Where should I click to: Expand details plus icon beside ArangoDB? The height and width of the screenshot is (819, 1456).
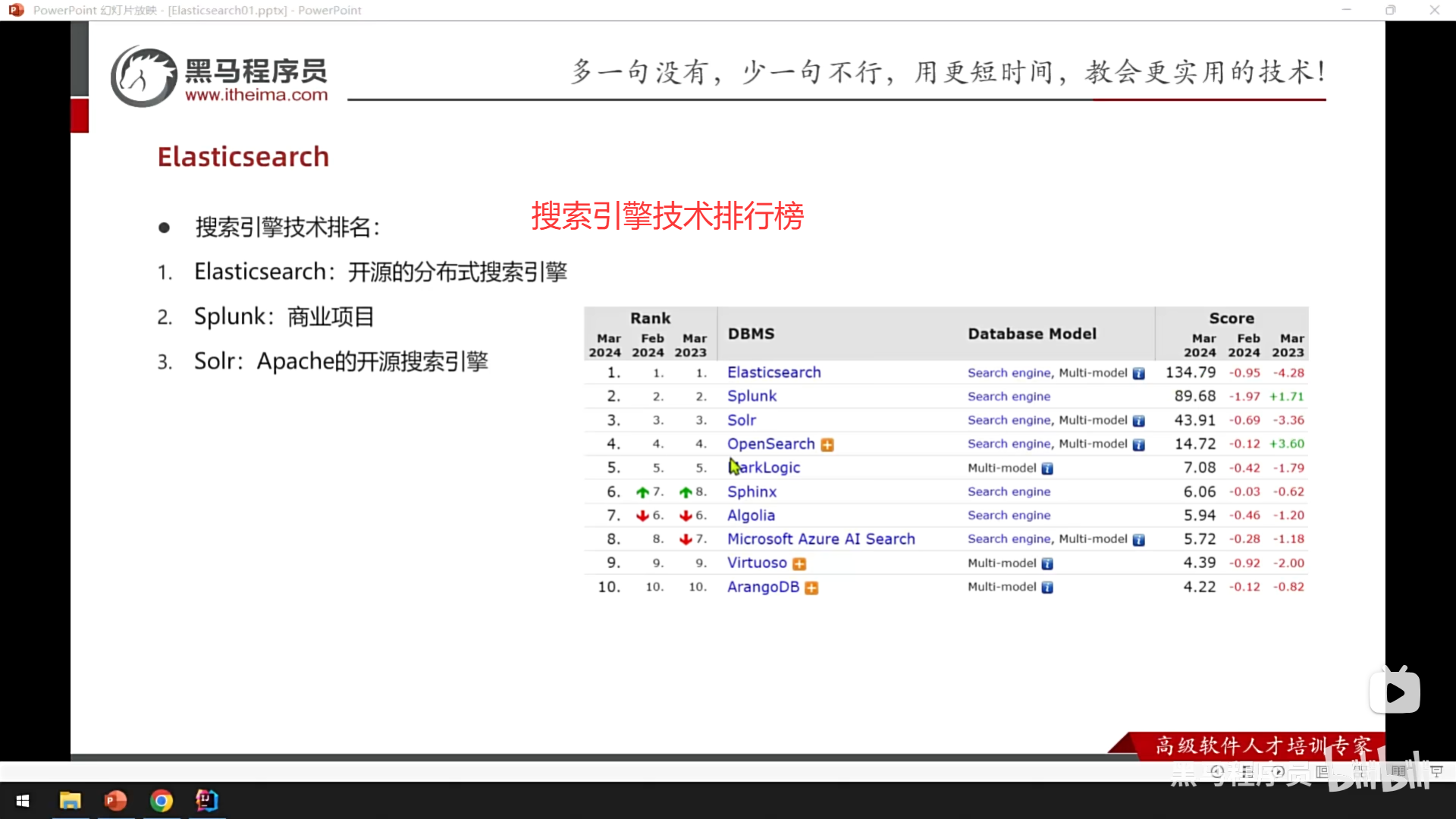coord(811,588)
